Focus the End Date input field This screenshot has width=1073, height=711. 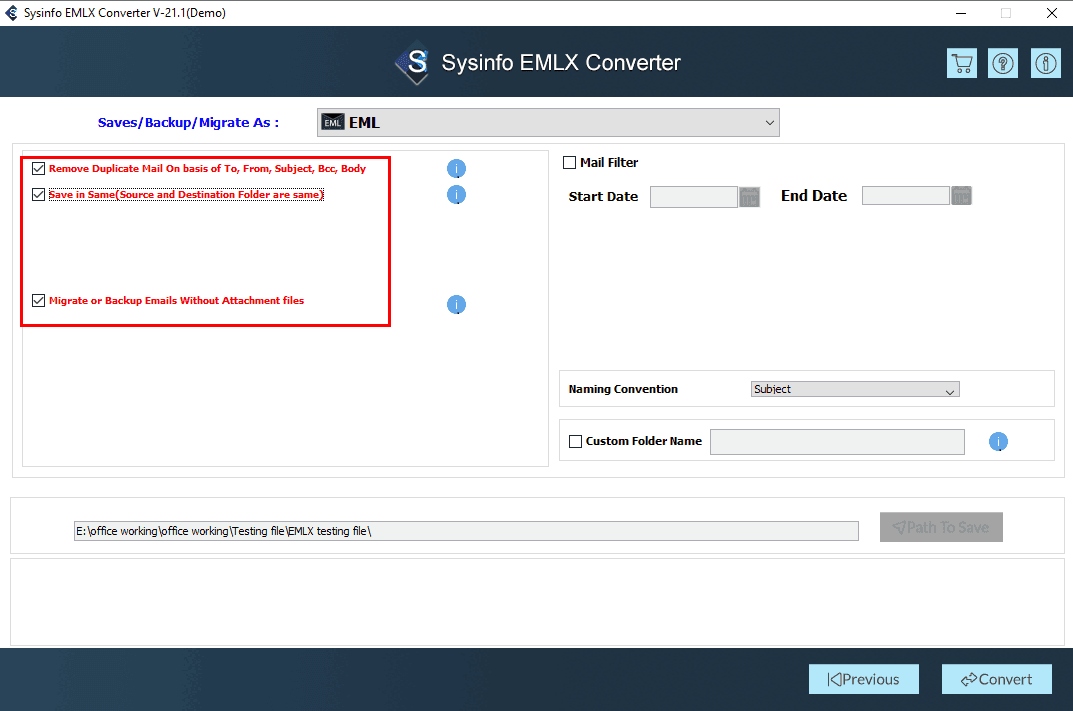coord(906,195)
